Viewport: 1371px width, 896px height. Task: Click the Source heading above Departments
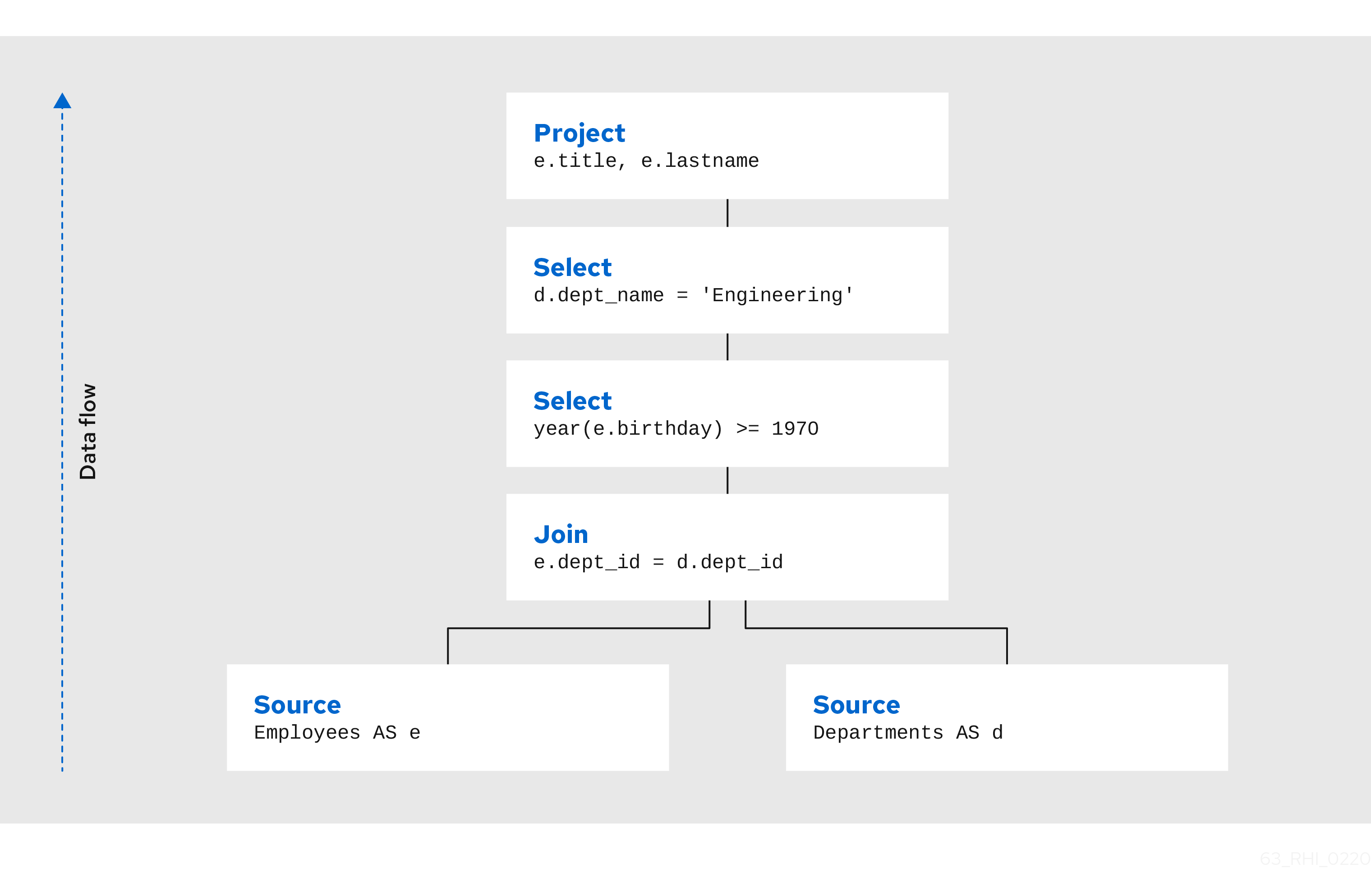[856, 705]
